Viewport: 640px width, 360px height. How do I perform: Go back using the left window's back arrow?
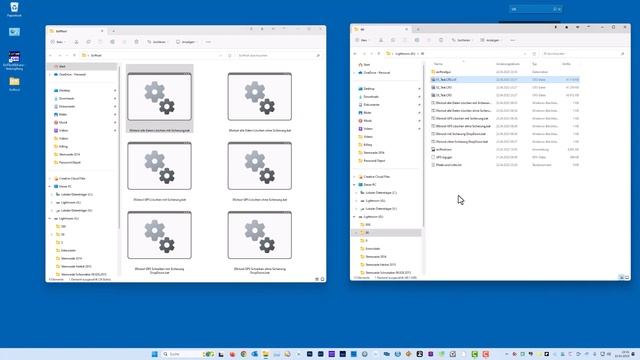pos(51,55)
